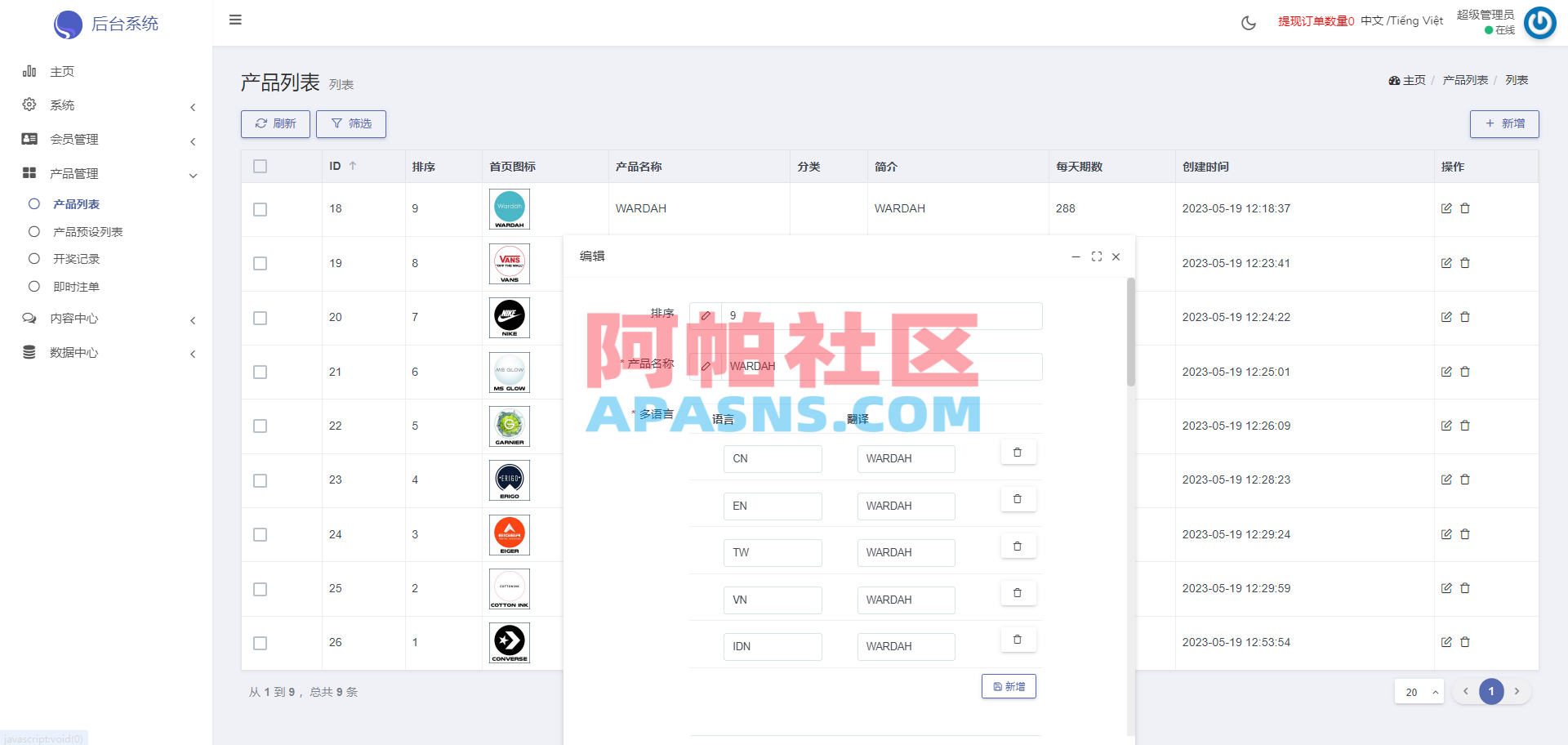The width and height of the screenshot is (1568, 745).
Task: Click the edit icon for product WARDAH row
Action: [x=1445, y=208]
